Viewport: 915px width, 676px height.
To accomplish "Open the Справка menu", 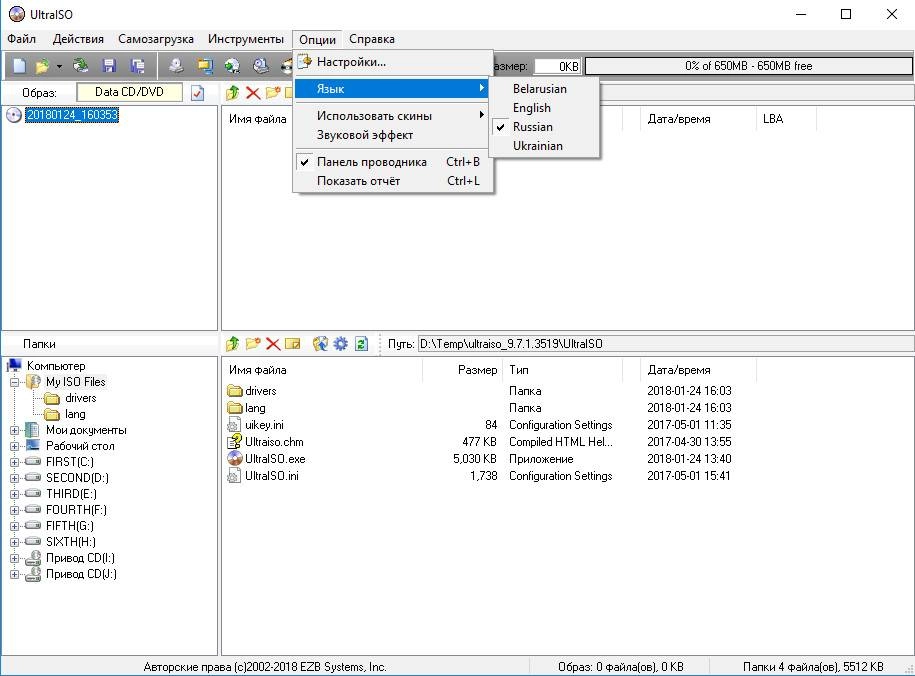I will click(372, 39).
